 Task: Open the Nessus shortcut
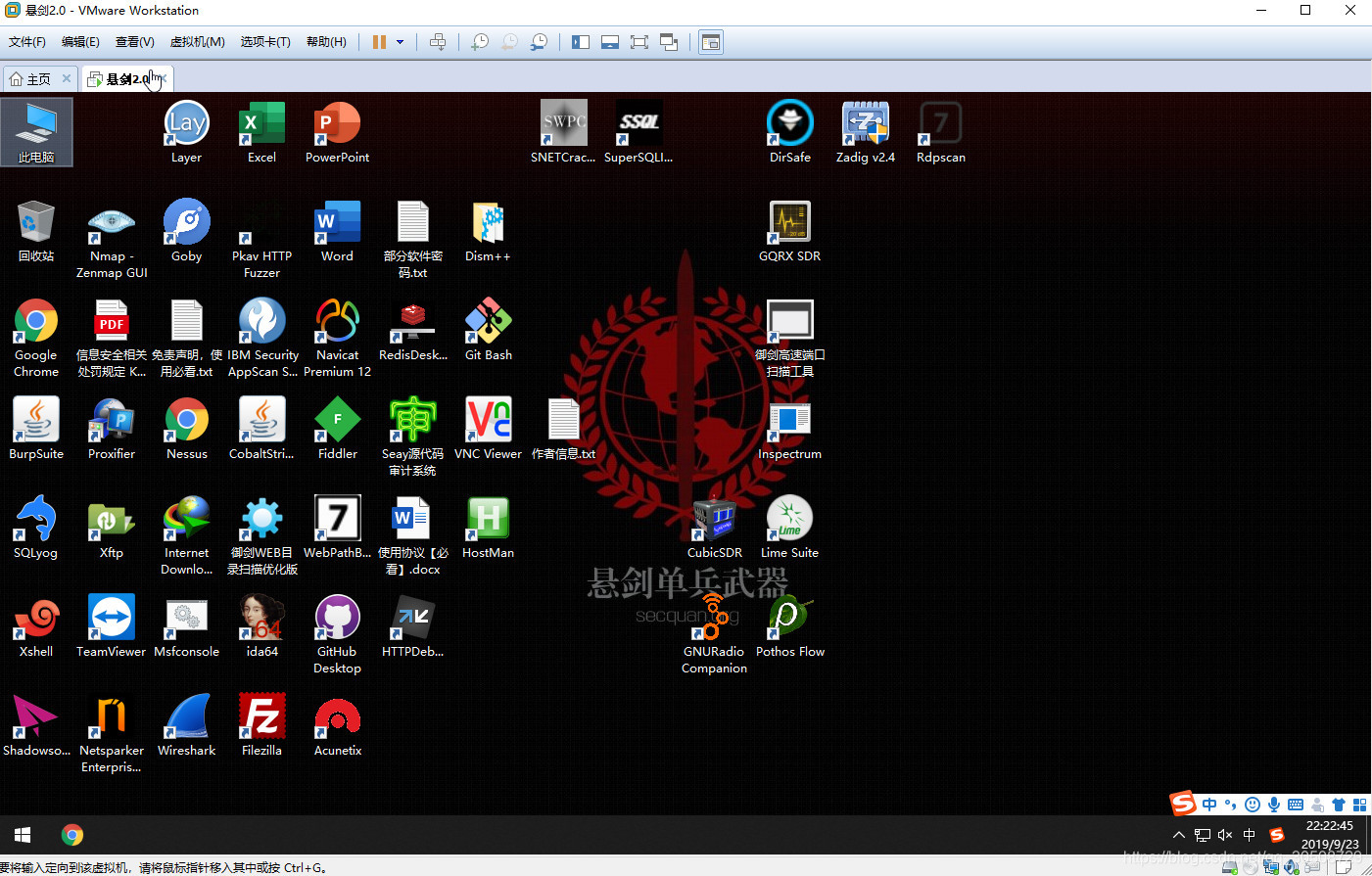pos(186,428)
